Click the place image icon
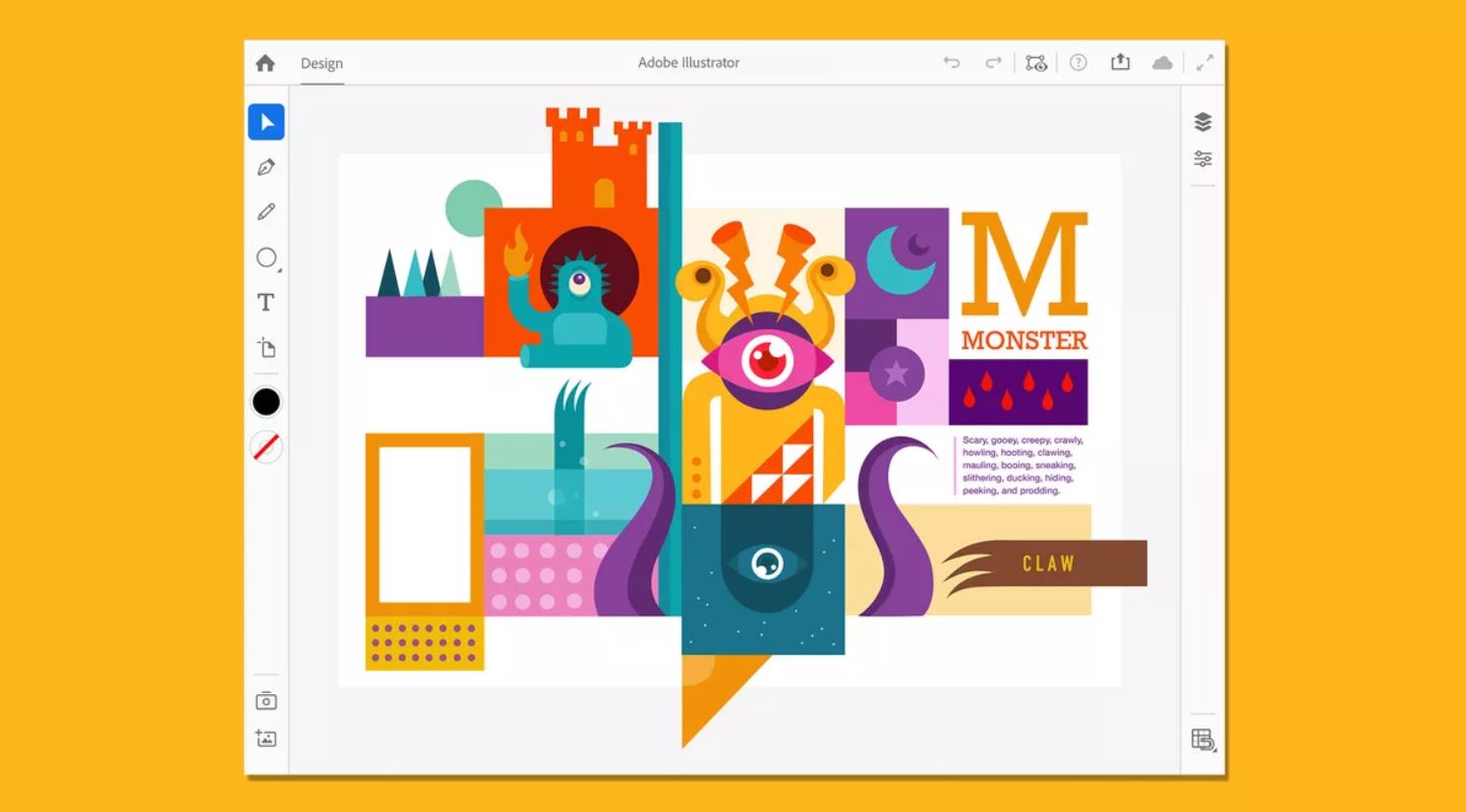The width and height of the screenshot is (1466, 812). point(265,738)
